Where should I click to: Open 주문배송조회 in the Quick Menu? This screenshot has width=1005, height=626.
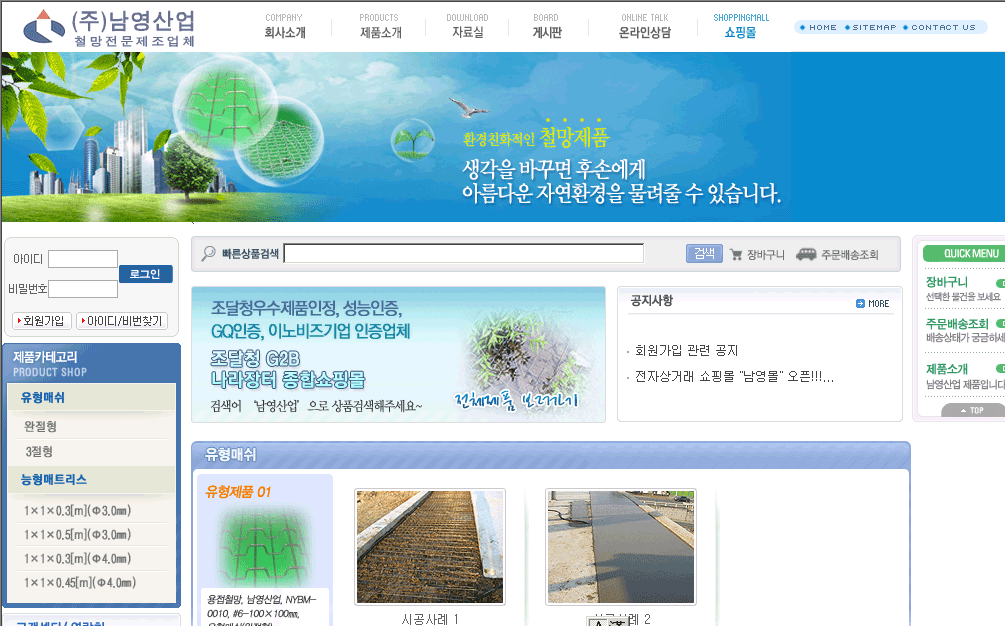957,324
